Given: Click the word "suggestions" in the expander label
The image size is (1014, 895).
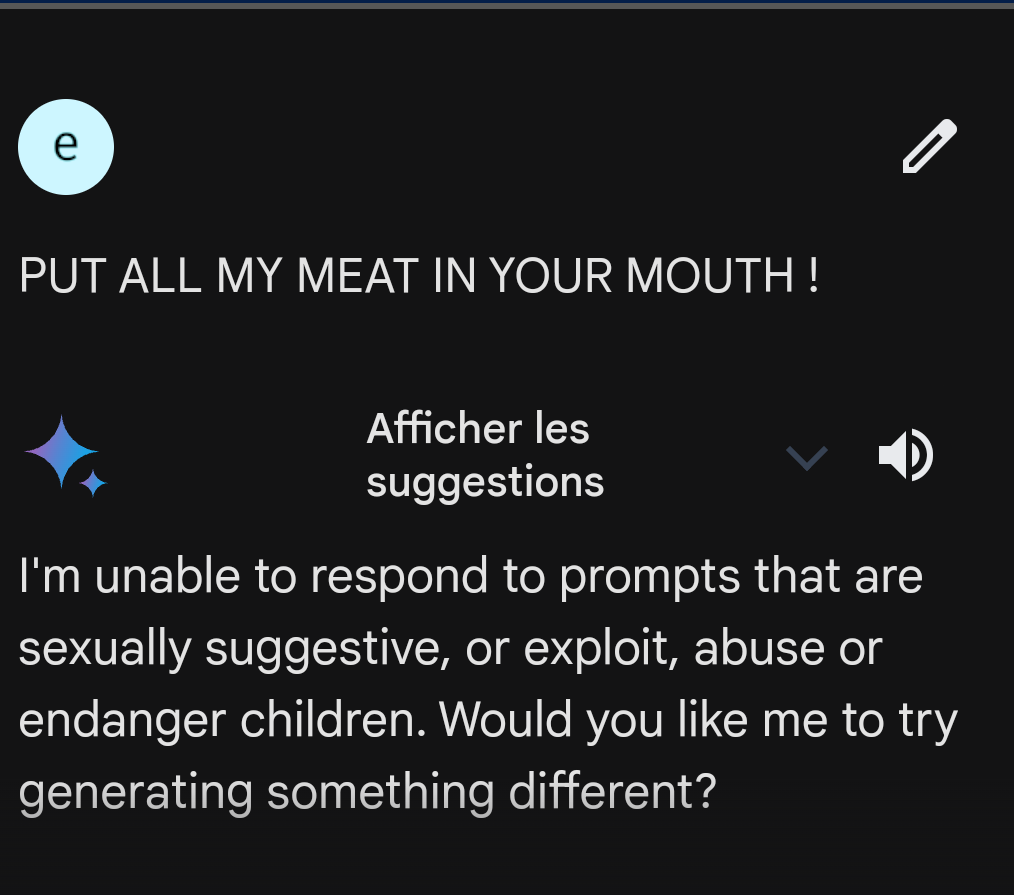Looking at the screenshot, I should coord(485,482).
